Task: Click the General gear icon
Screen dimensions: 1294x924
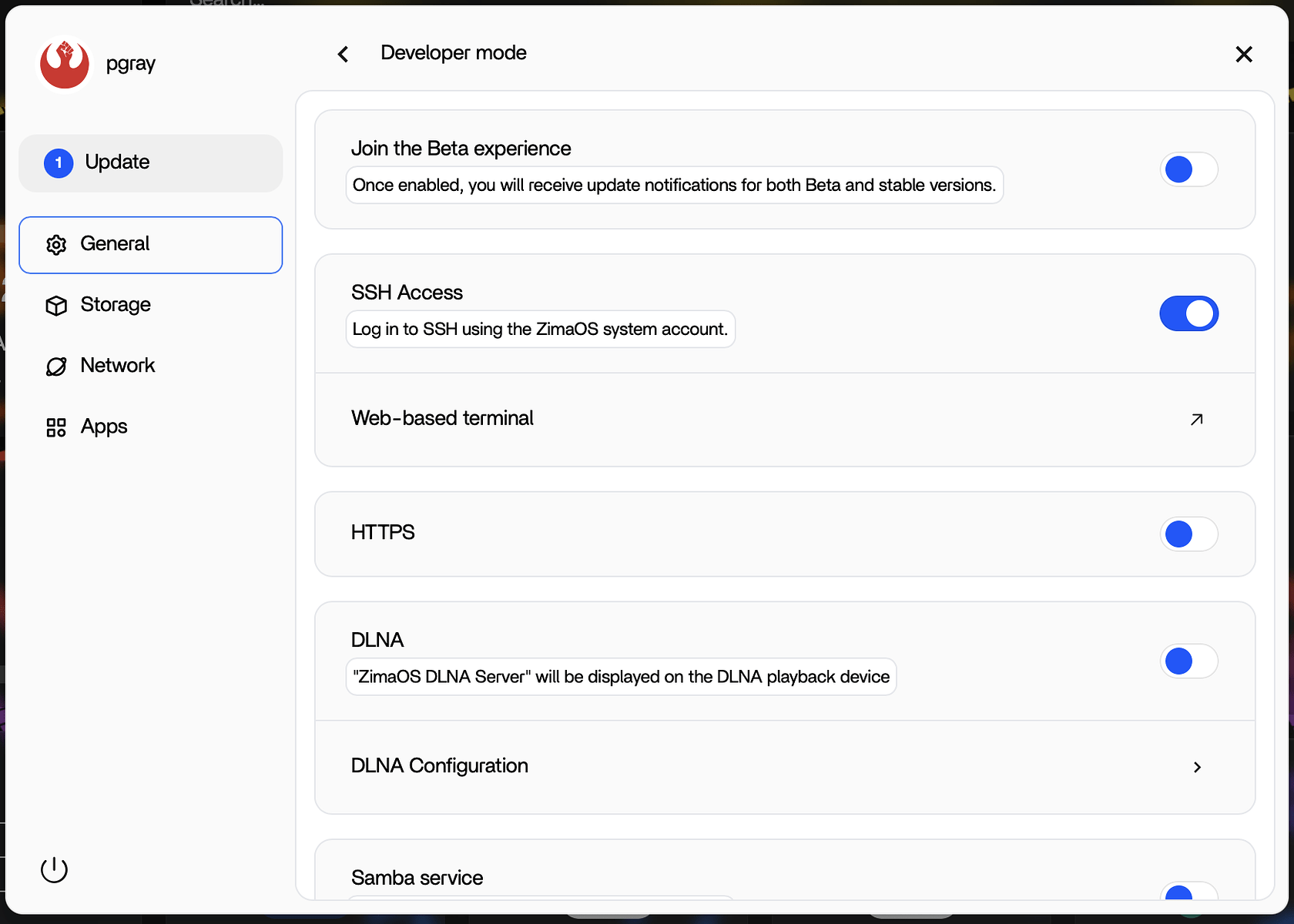Action: click(x=56, y=245)
